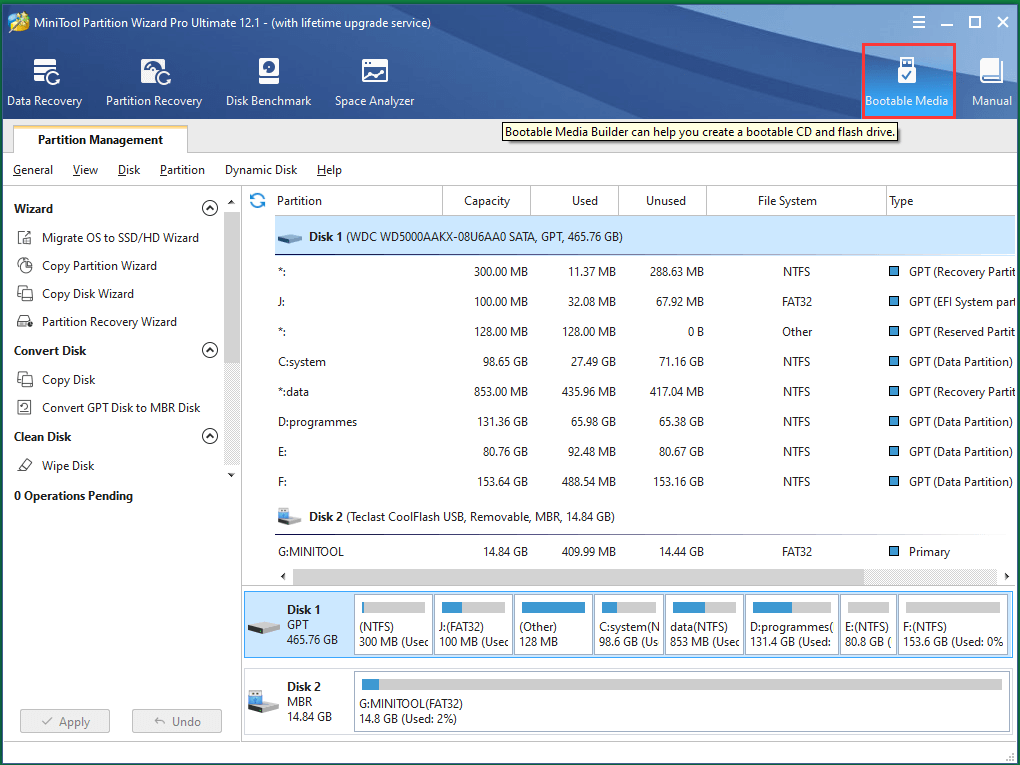Screen dimensions: 1020x765
Task: Click the blue color box for G:MINITOOL Primary
Action: 894,551
